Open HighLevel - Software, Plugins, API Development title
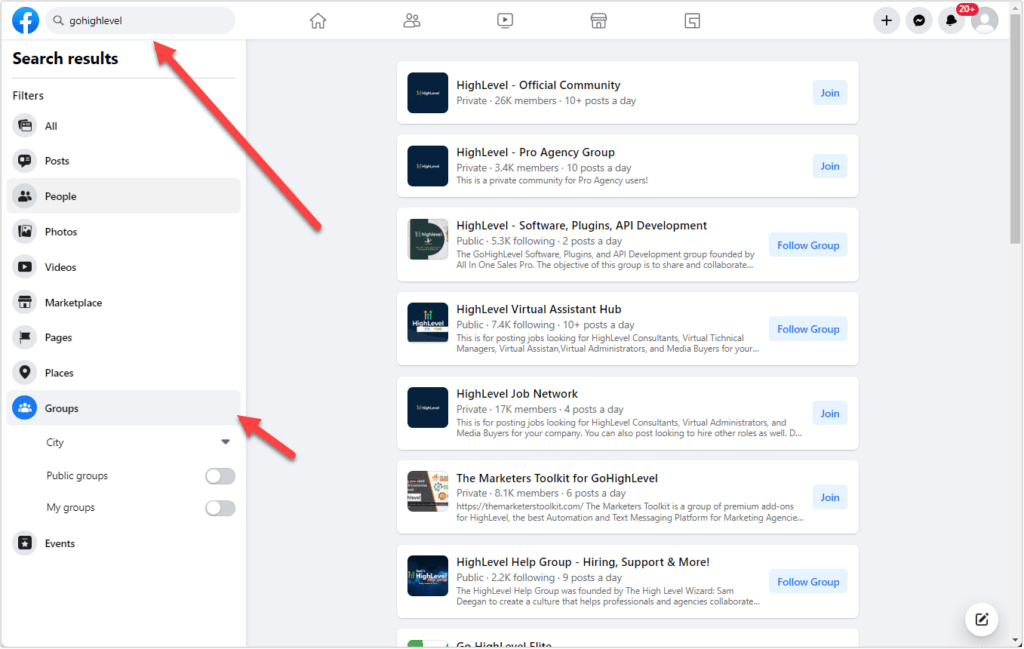 (581, 225)
